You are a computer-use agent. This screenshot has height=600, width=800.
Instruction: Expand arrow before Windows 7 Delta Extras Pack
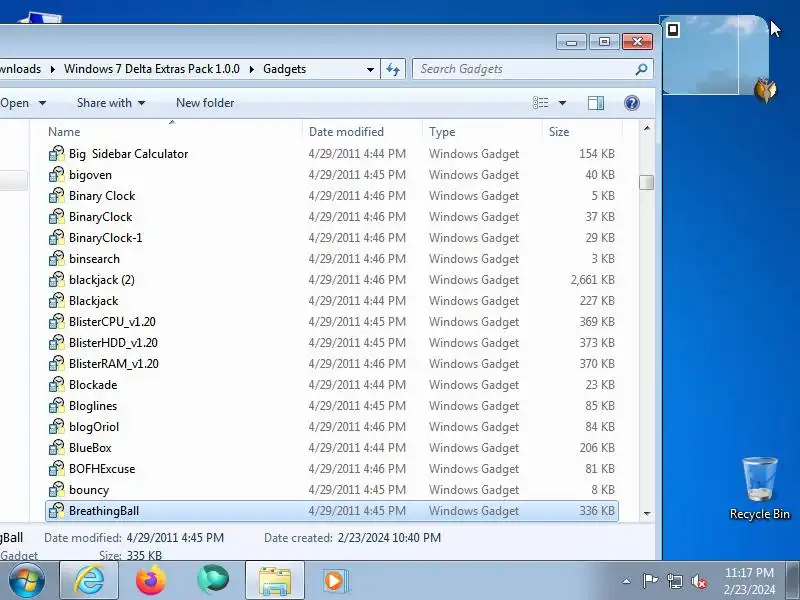(53, 69)
